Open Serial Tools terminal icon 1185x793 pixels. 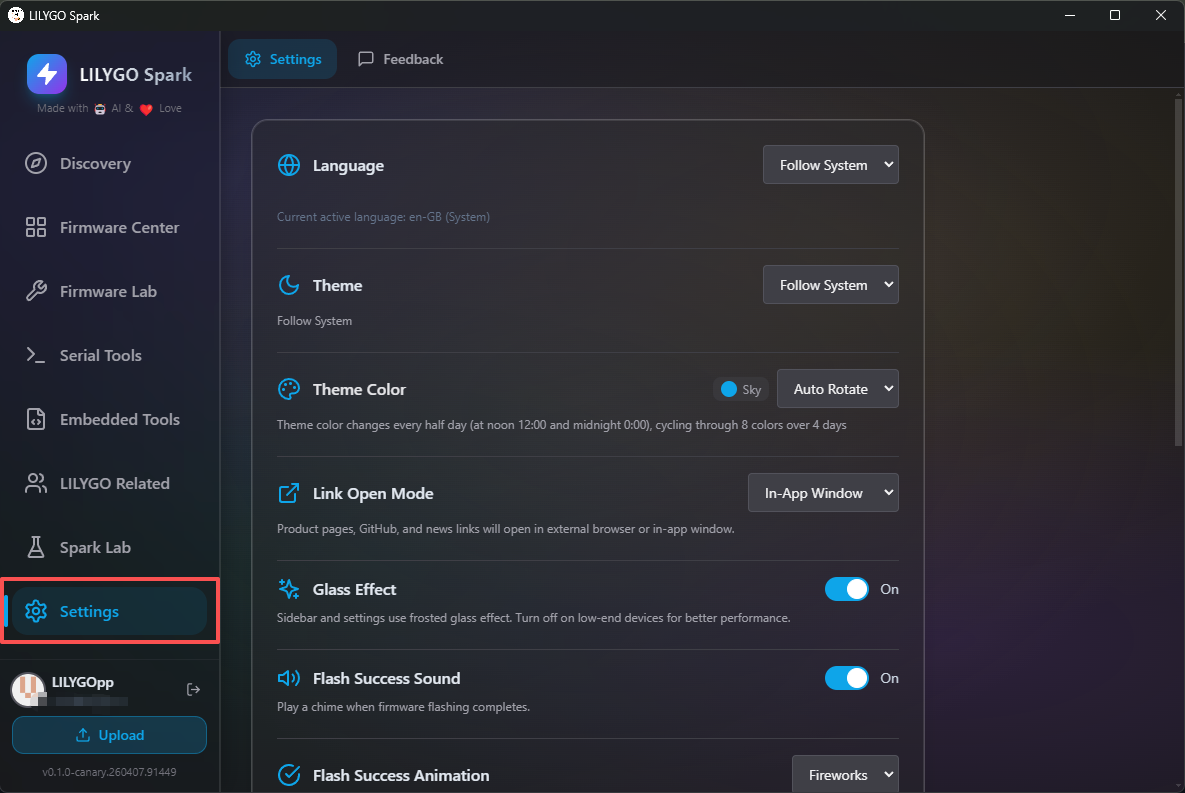[36, 356]
